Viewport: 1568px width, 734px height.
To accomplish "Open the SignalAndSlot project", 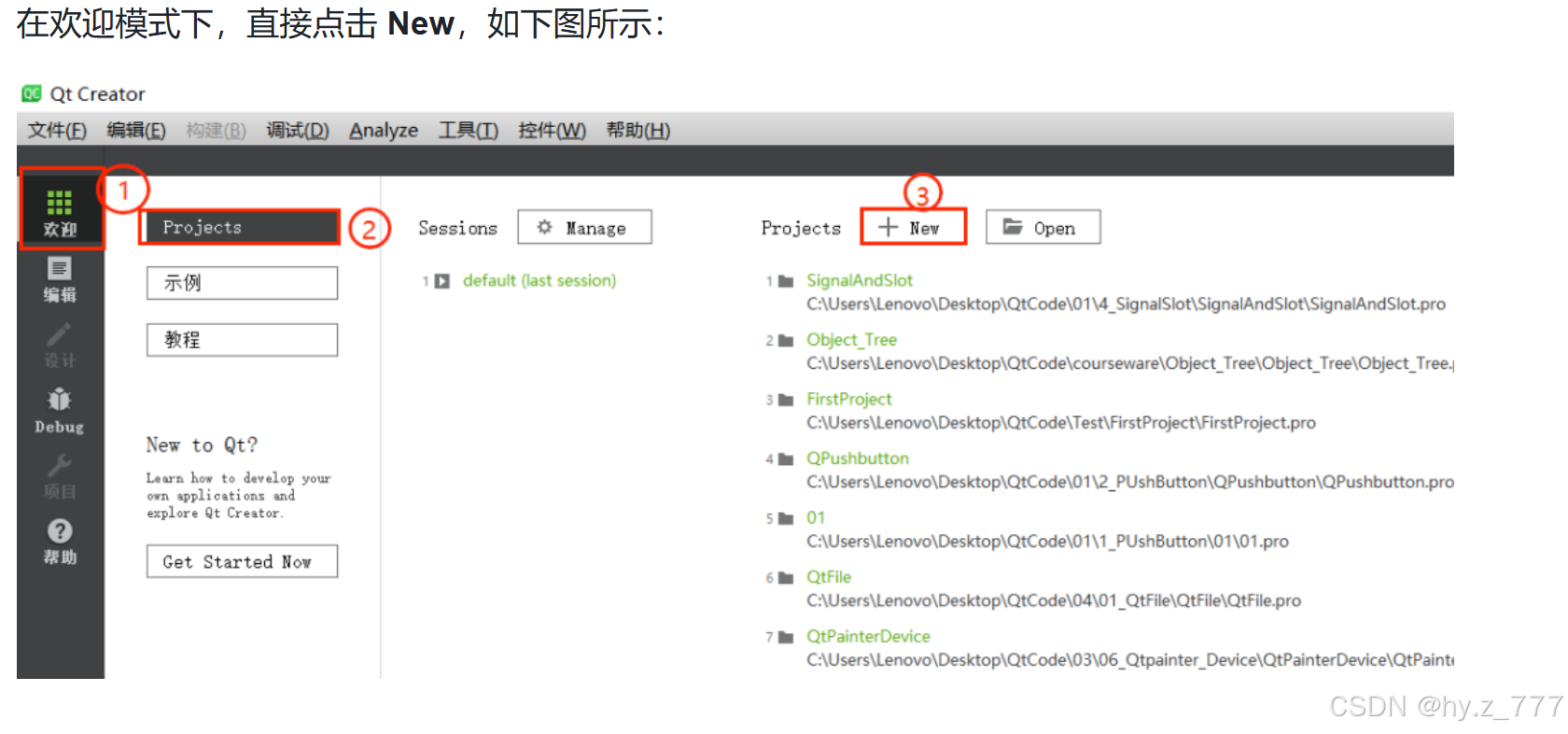I will pos(860,280).
